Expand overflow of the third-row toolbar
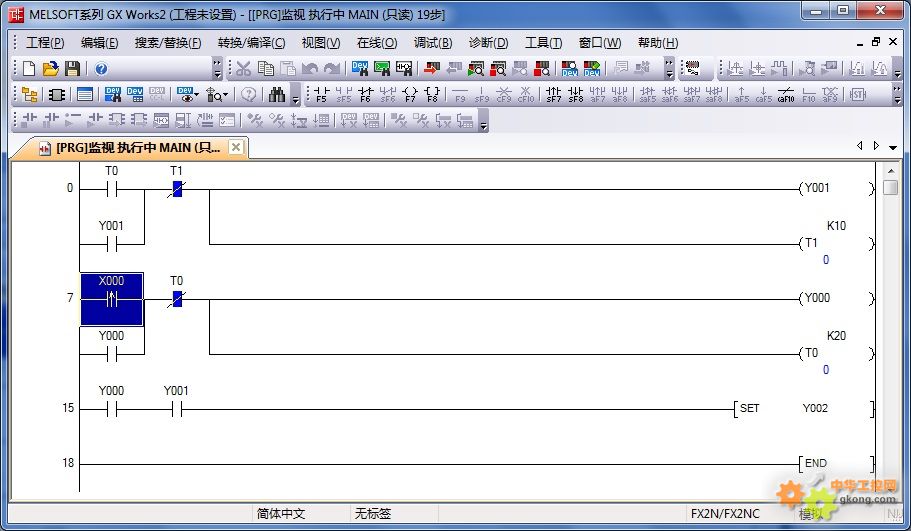This screenshot has height=531, width=911. coord(483,120)
